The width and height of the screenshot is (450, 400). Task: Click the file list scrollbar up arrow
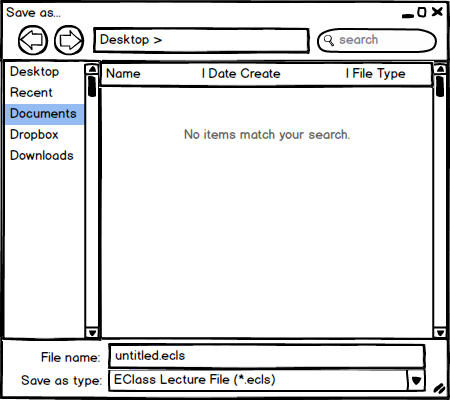pyautogui.click(x=440, y=69)
